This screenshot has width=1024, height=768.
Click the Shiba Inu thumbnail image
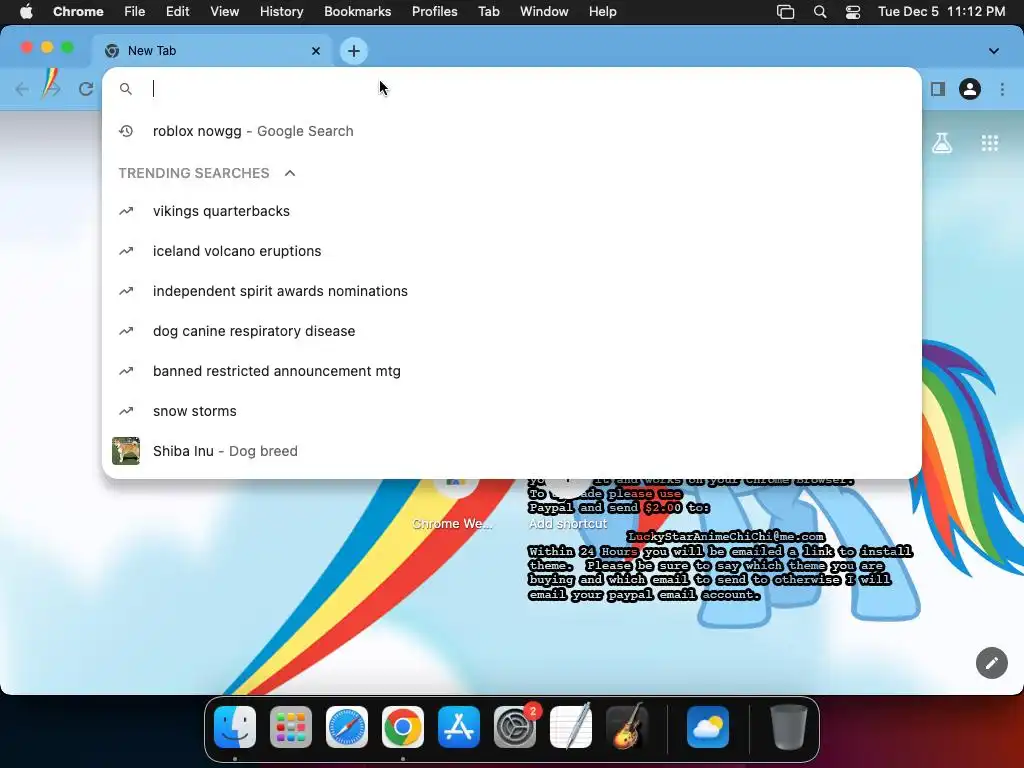pos(126,451)
